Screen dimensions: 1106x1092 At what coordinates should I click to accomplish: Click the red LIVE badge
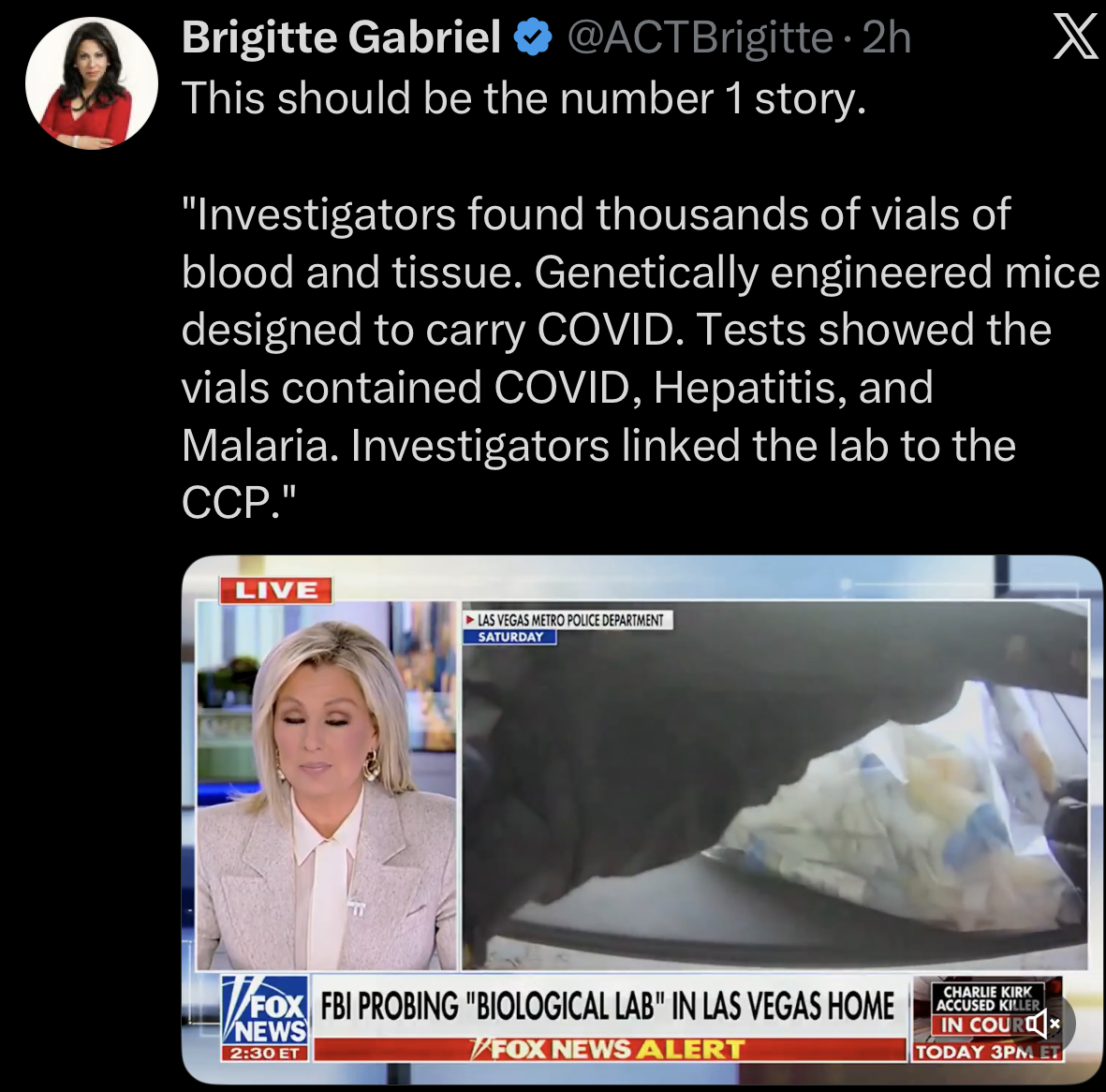click(275, 590)
